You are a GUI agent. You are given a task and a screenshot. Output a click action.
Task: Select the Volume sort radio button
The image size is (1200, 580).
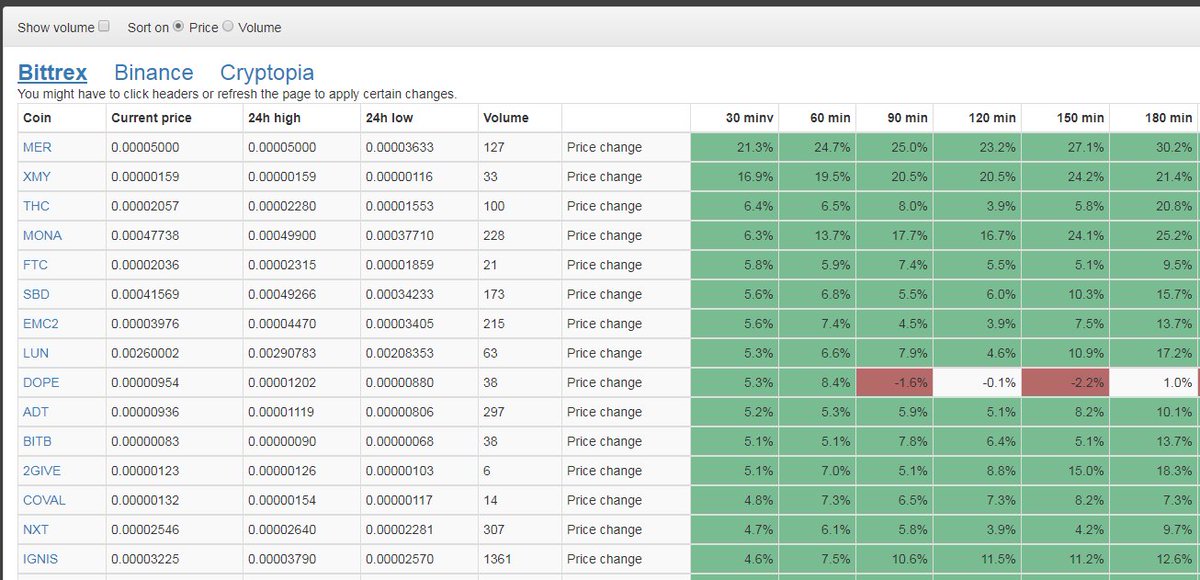coord(228,27)
